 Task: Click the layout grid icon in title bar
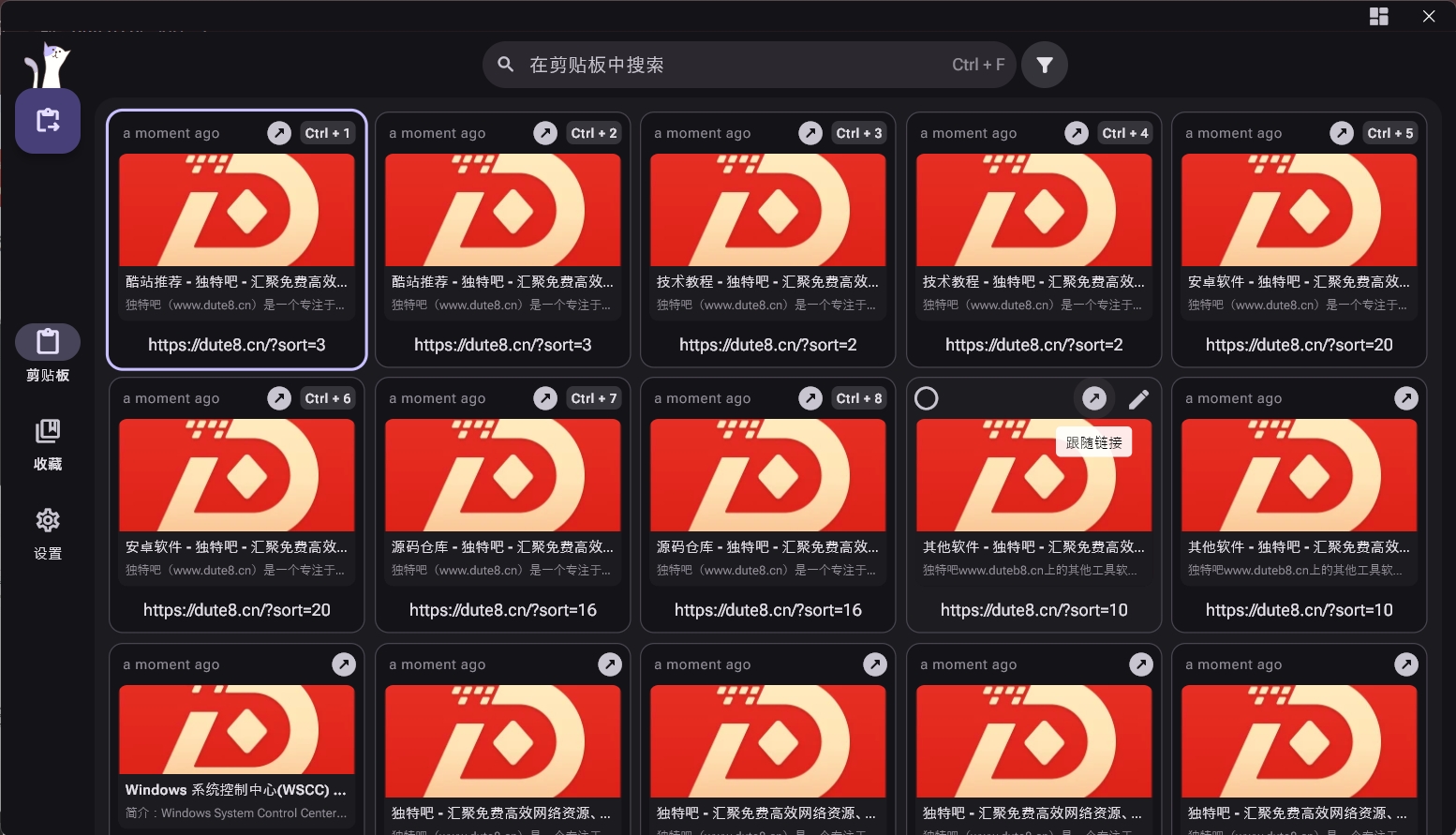[x=1378, y=16]
